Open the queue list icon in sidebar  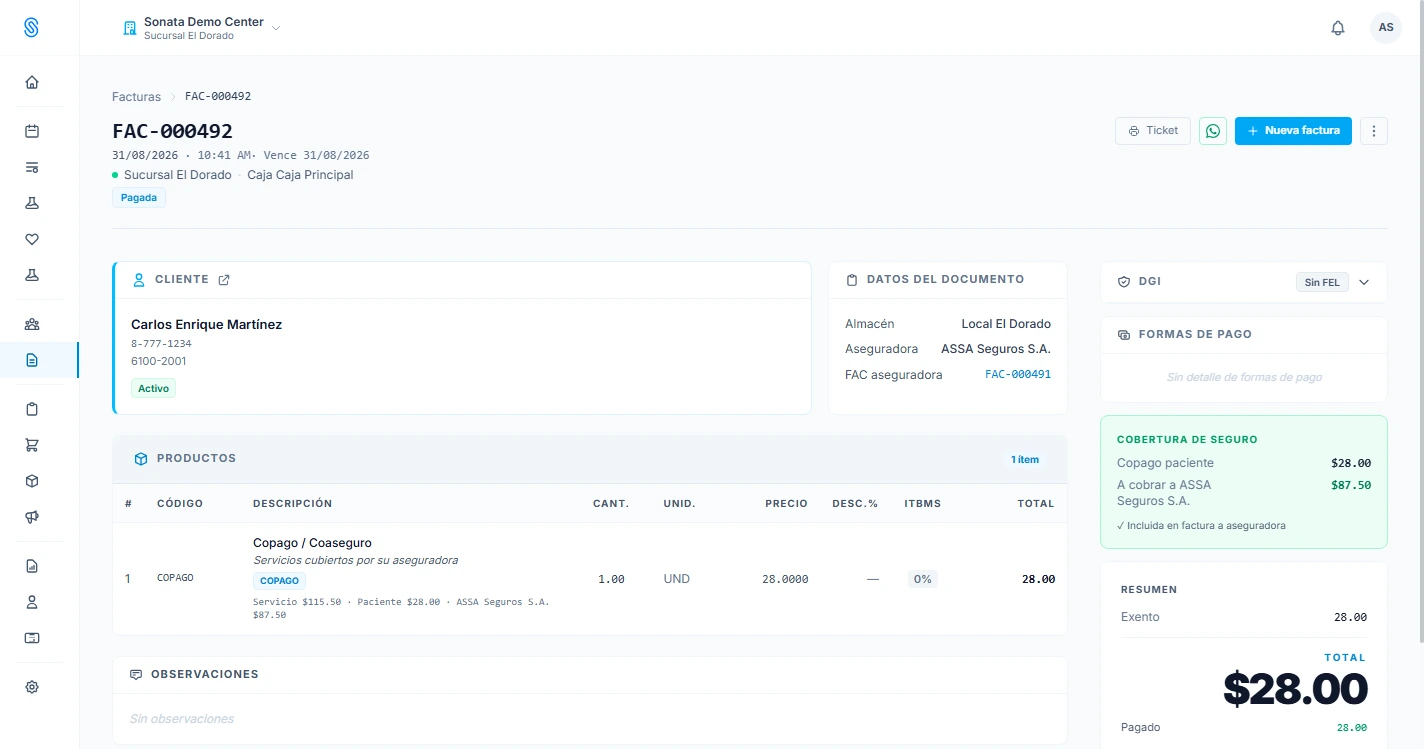tap(32, 167)
